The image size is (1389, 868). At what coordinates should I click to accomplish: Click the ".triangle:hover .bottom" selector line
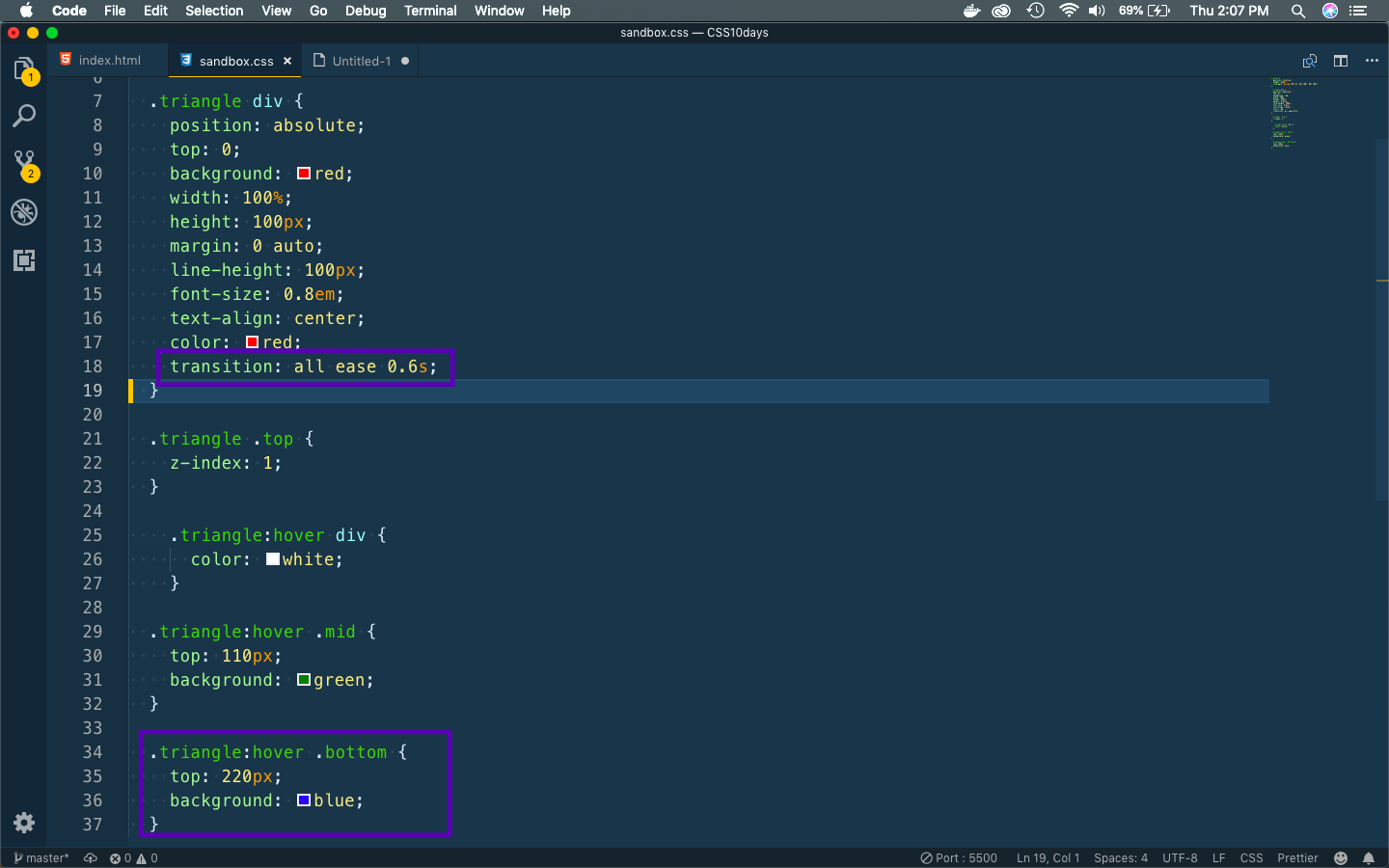click(x=279, y=752)
